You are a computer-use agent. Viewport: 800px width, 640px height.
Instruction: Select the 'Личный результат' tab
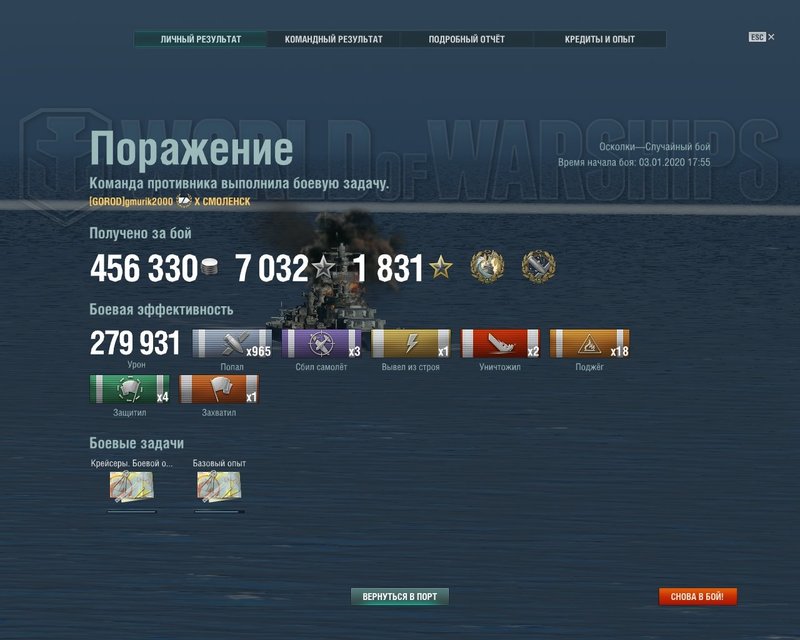click(201, 39)
